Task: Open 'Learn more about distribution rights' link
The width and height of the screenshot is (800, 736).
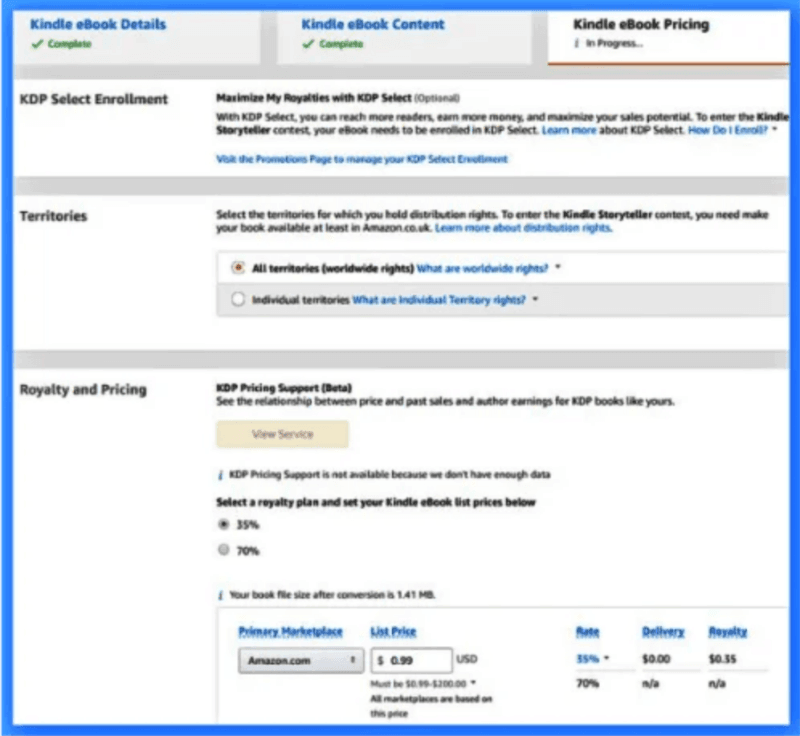Action: (523, 229)
